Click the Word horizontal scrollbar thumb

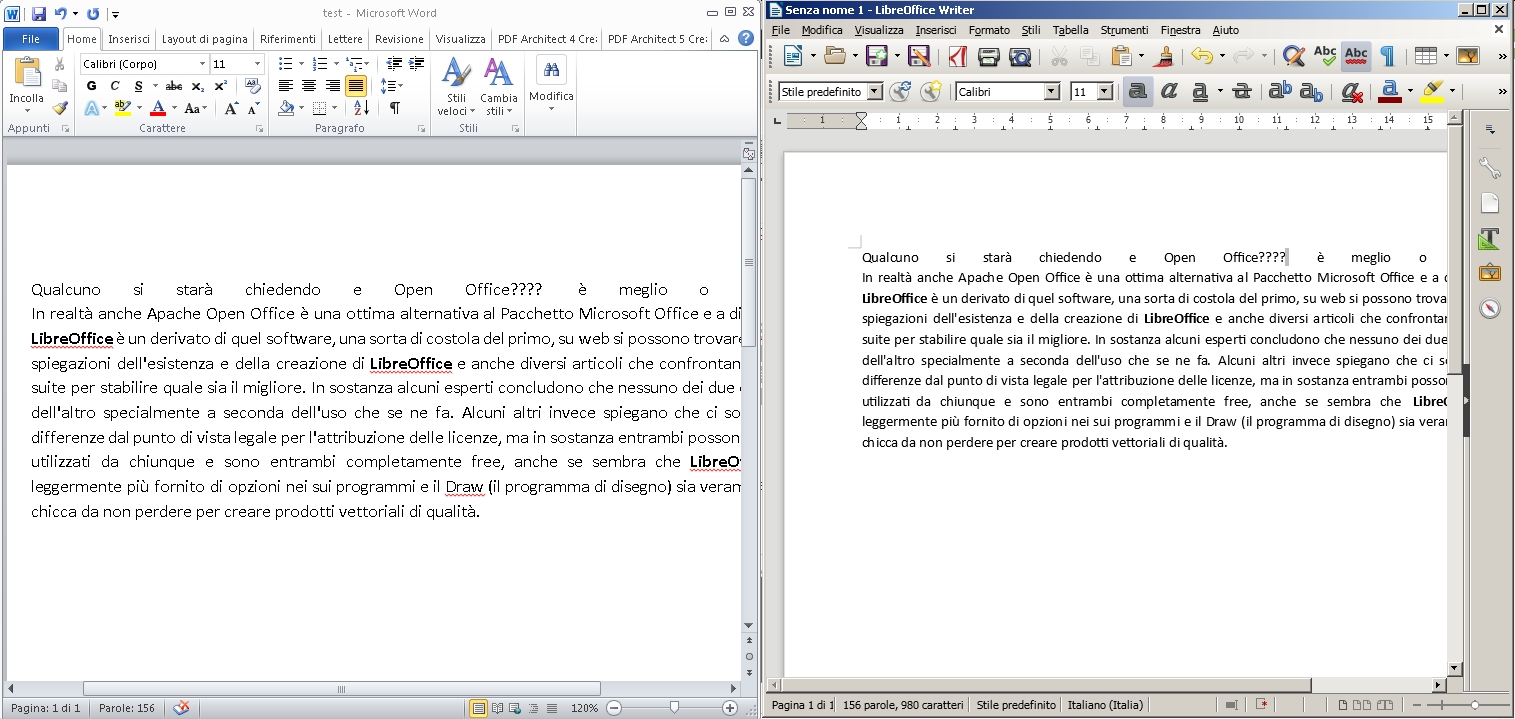tap(341, 689)
